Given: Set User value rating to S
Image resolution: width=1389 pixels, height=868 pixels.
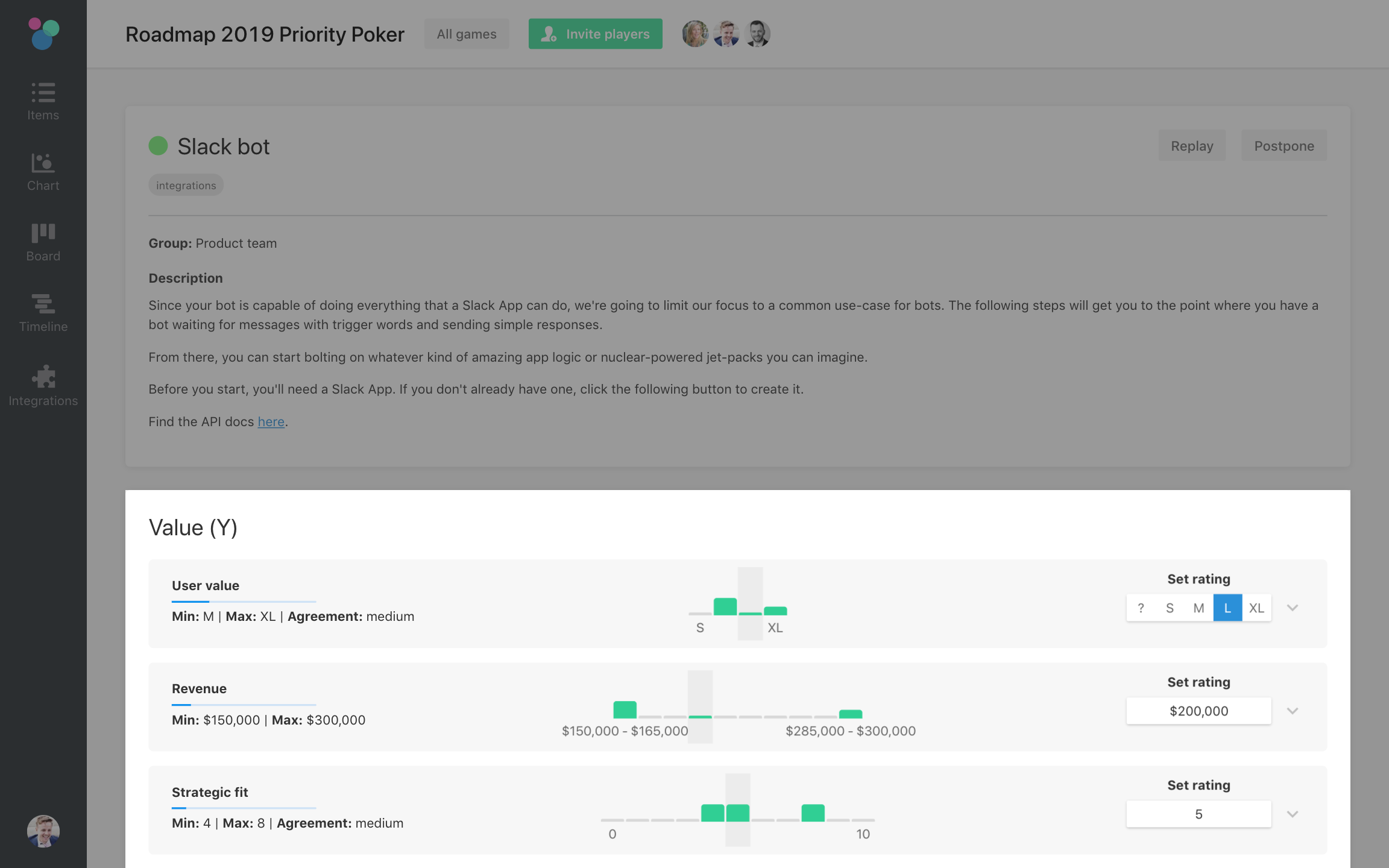Looking at the screenshot, I should (x=1169, y=608).
